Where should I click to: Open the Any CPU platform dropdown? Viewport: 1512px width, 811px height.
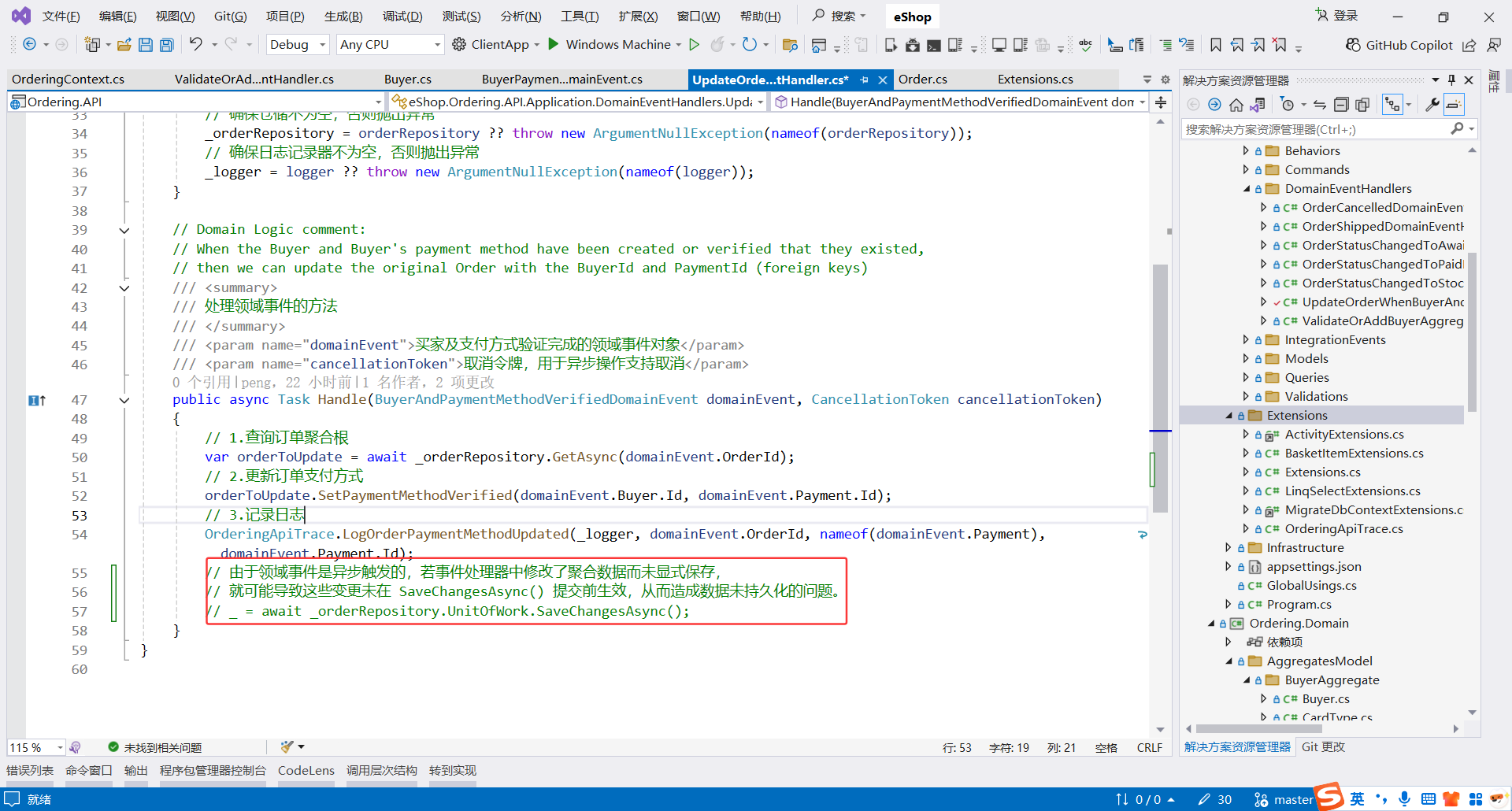pos(391,45)
